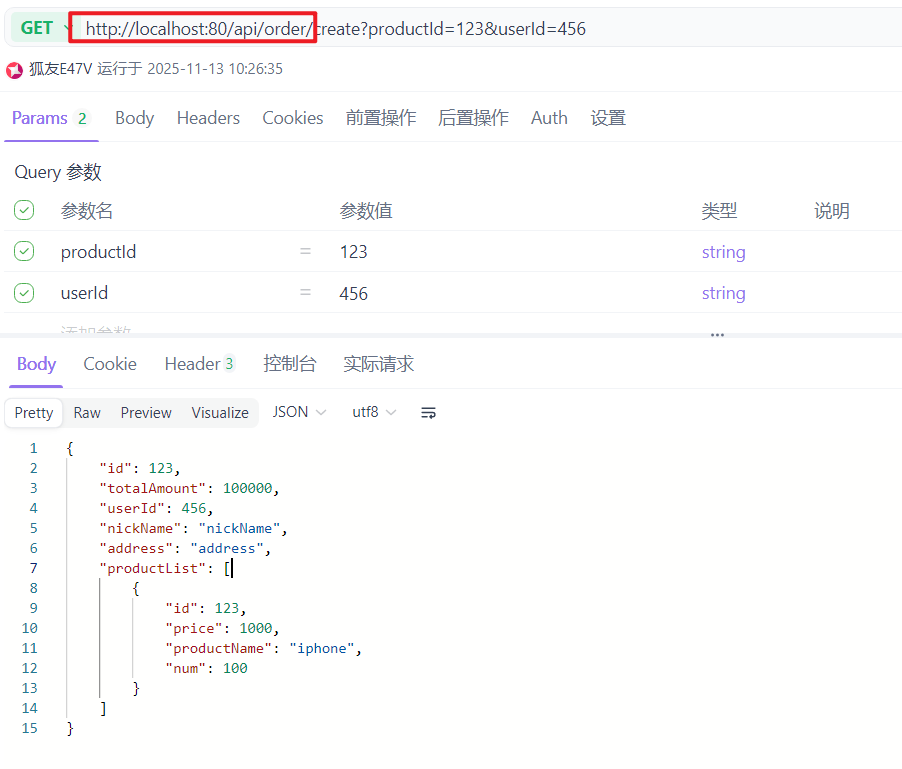Change the string type of productId

tap(724, 252)
